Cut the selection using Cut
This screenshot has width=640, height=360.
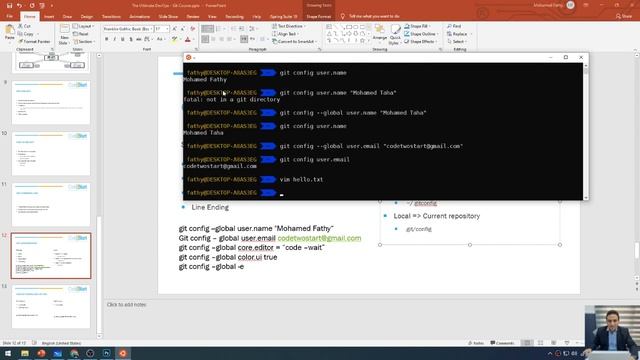coord(24,26)
